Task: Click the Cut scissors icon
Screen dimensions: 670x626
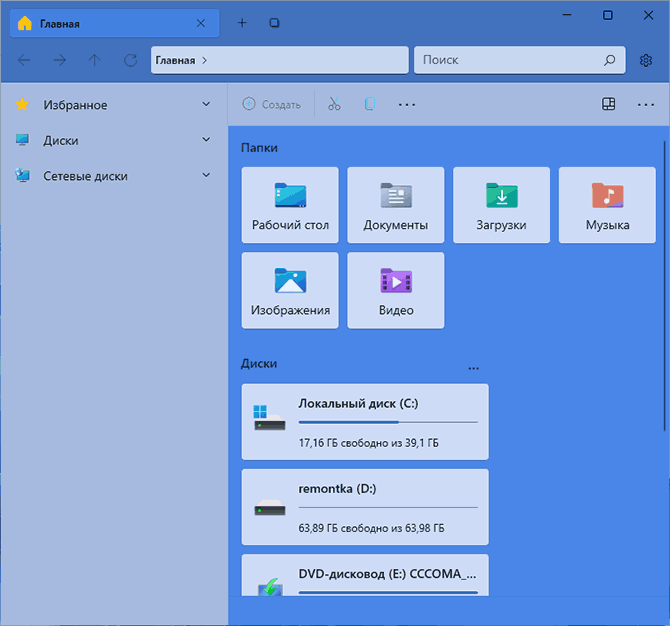Action: click(x=334, y=104)
